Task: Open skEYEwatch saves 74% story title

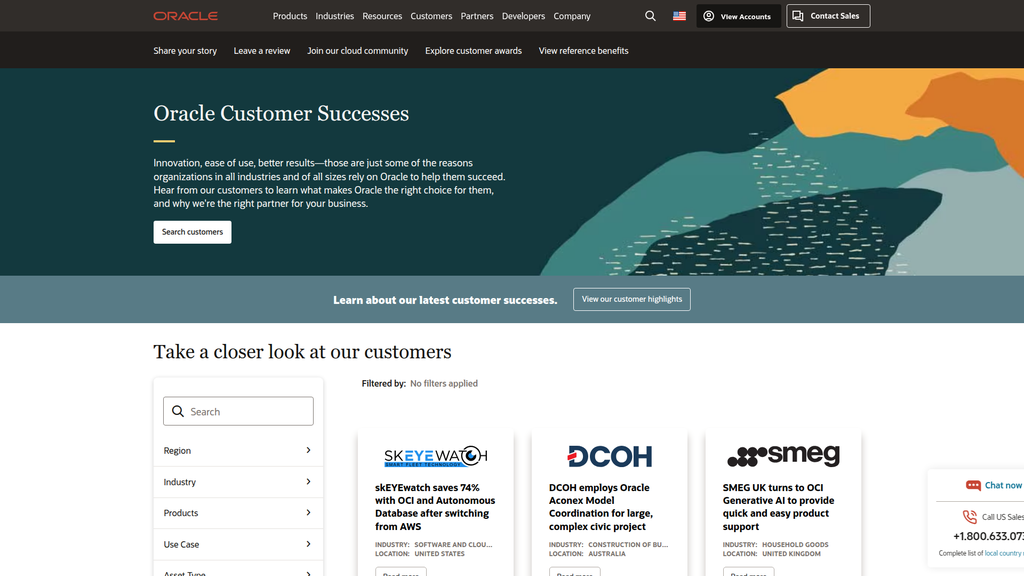Action: click(435, 507)
